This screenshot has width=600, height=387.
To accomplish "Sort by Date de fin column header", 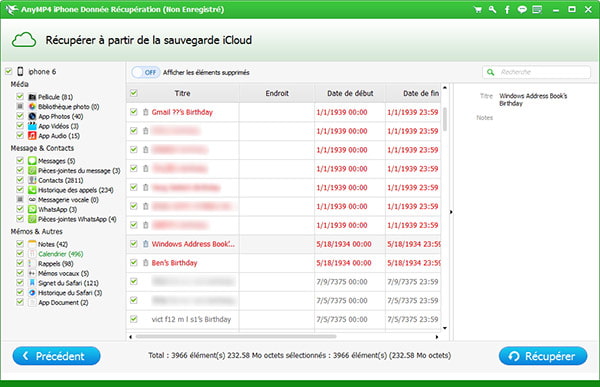I will click(413, 93).
